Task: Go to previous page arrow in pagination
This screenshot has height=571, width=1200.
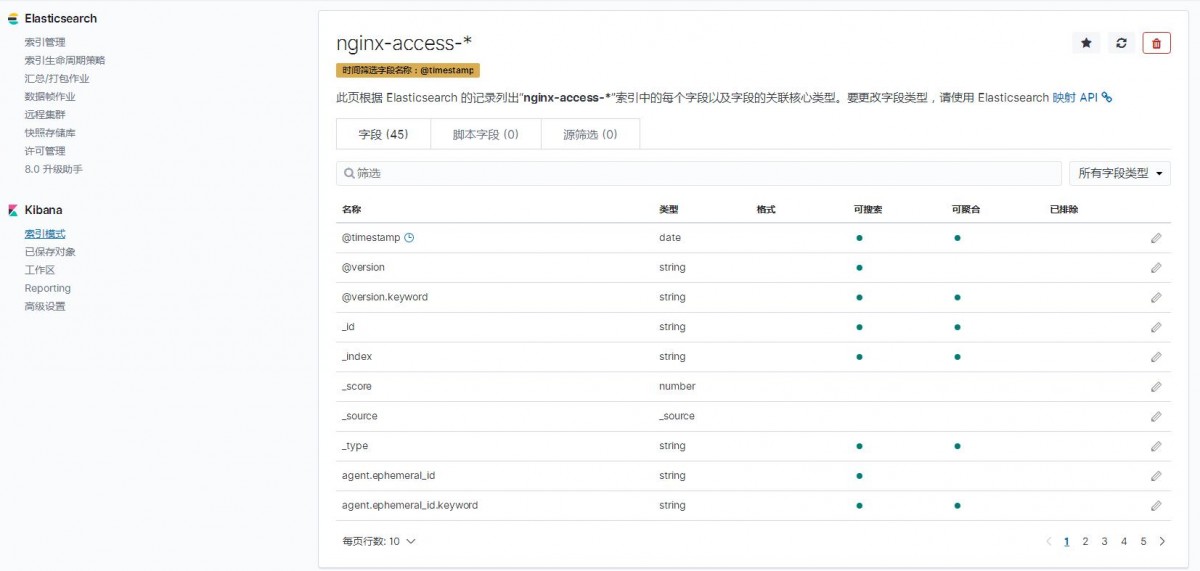Action: [x=1049, y=541]
